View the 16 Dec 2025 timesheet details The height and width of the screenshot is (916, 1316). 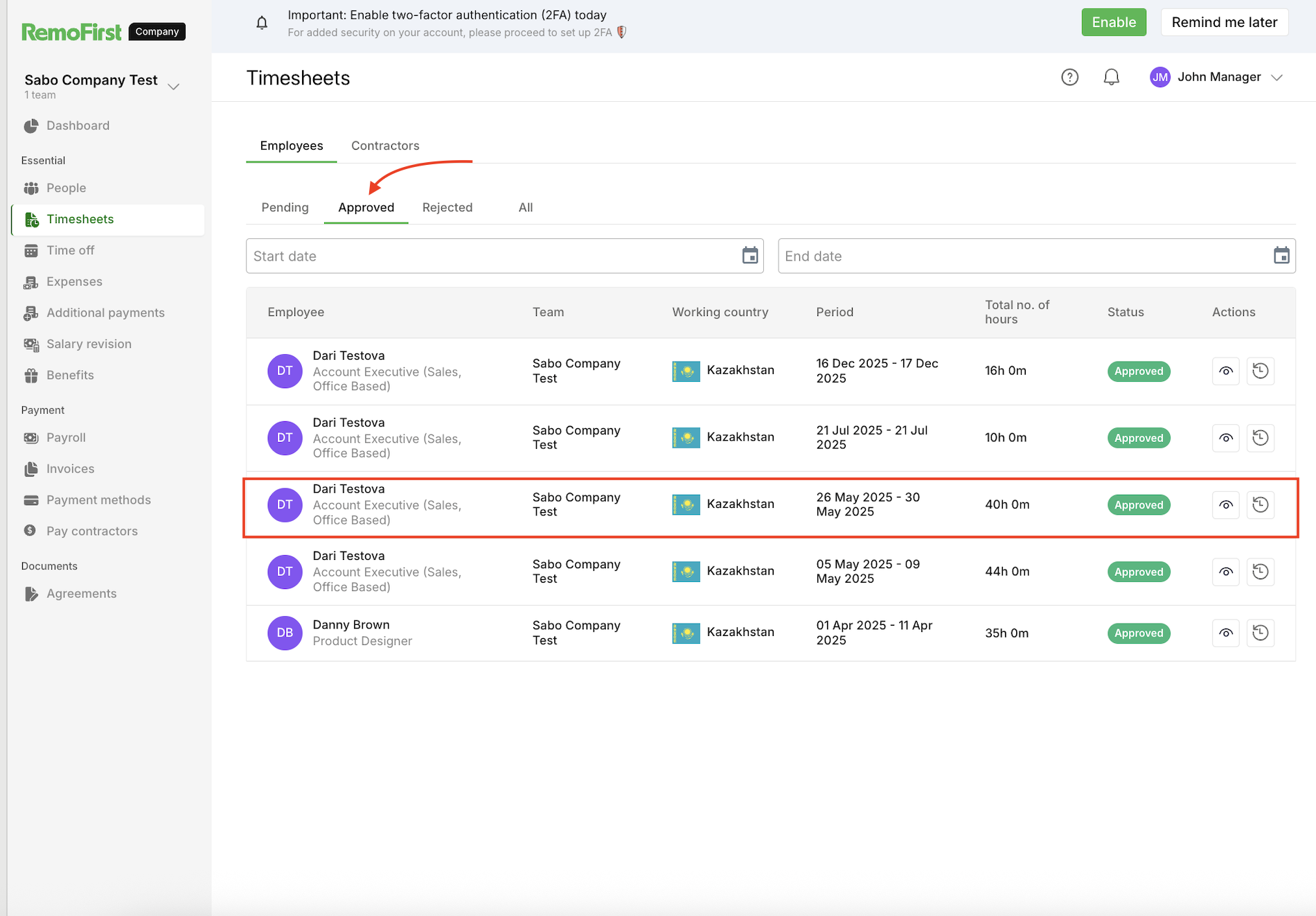coord(1225,371)
